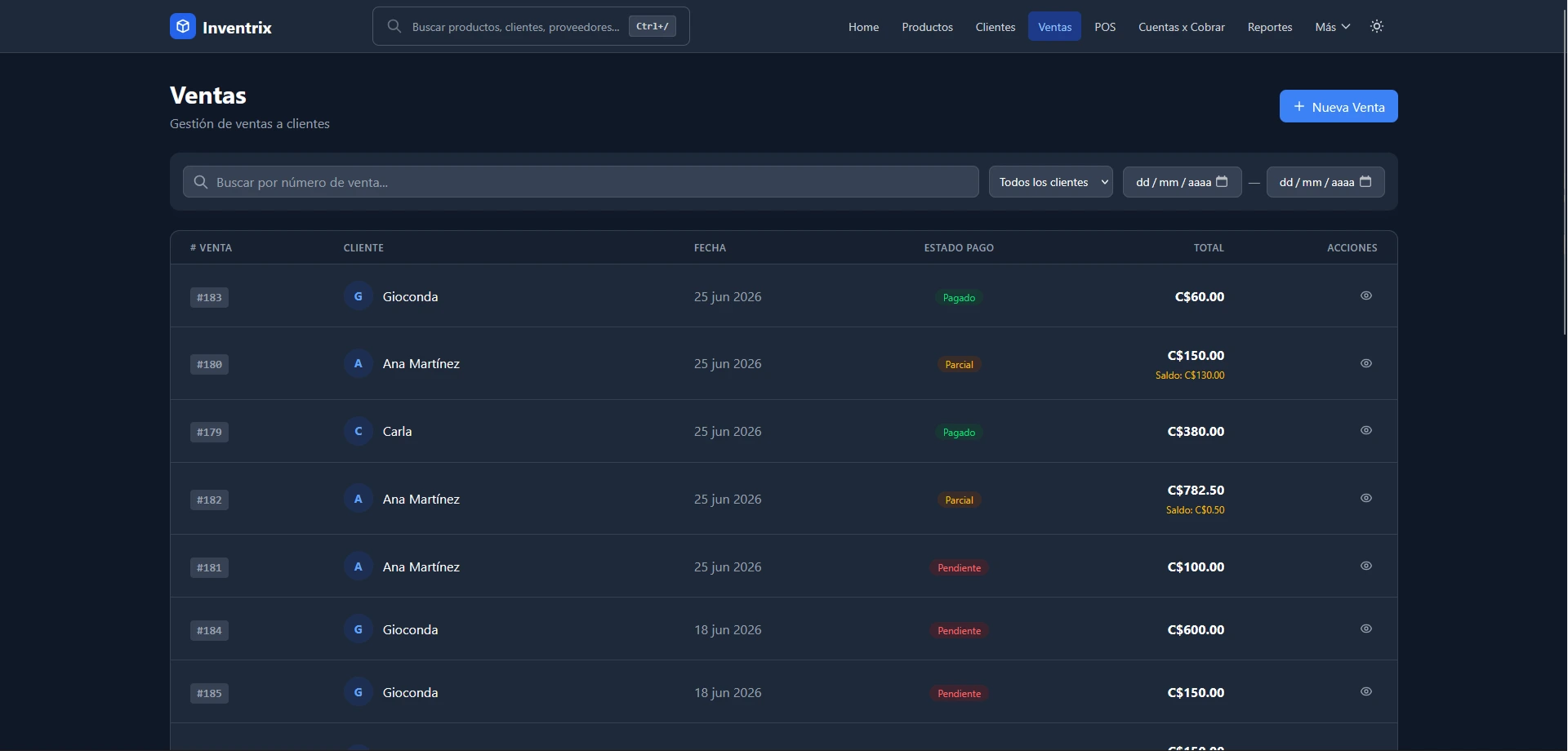Click the magnifier icon in the sale number search field
Image resolution: width=1568 pixels, height=751 pixels.
201,182
